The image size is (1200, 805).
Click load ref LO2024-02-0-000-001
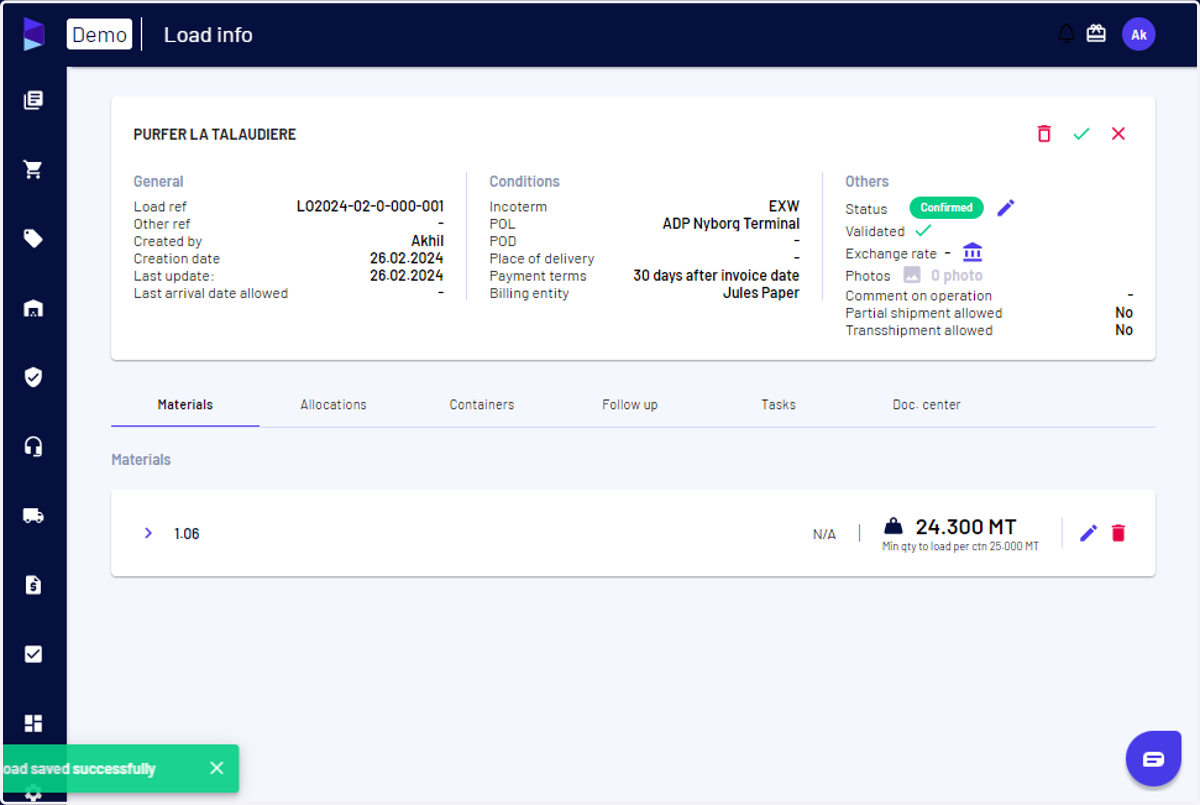point(370,207)
